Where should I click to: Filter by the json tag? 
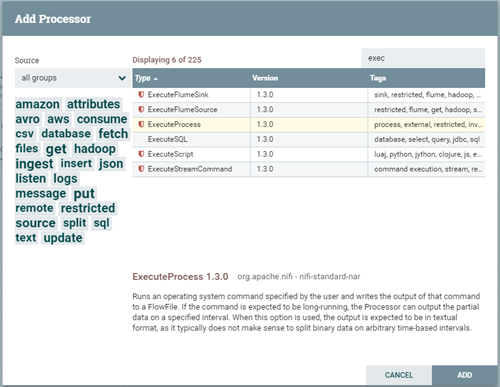pos(111,164)
